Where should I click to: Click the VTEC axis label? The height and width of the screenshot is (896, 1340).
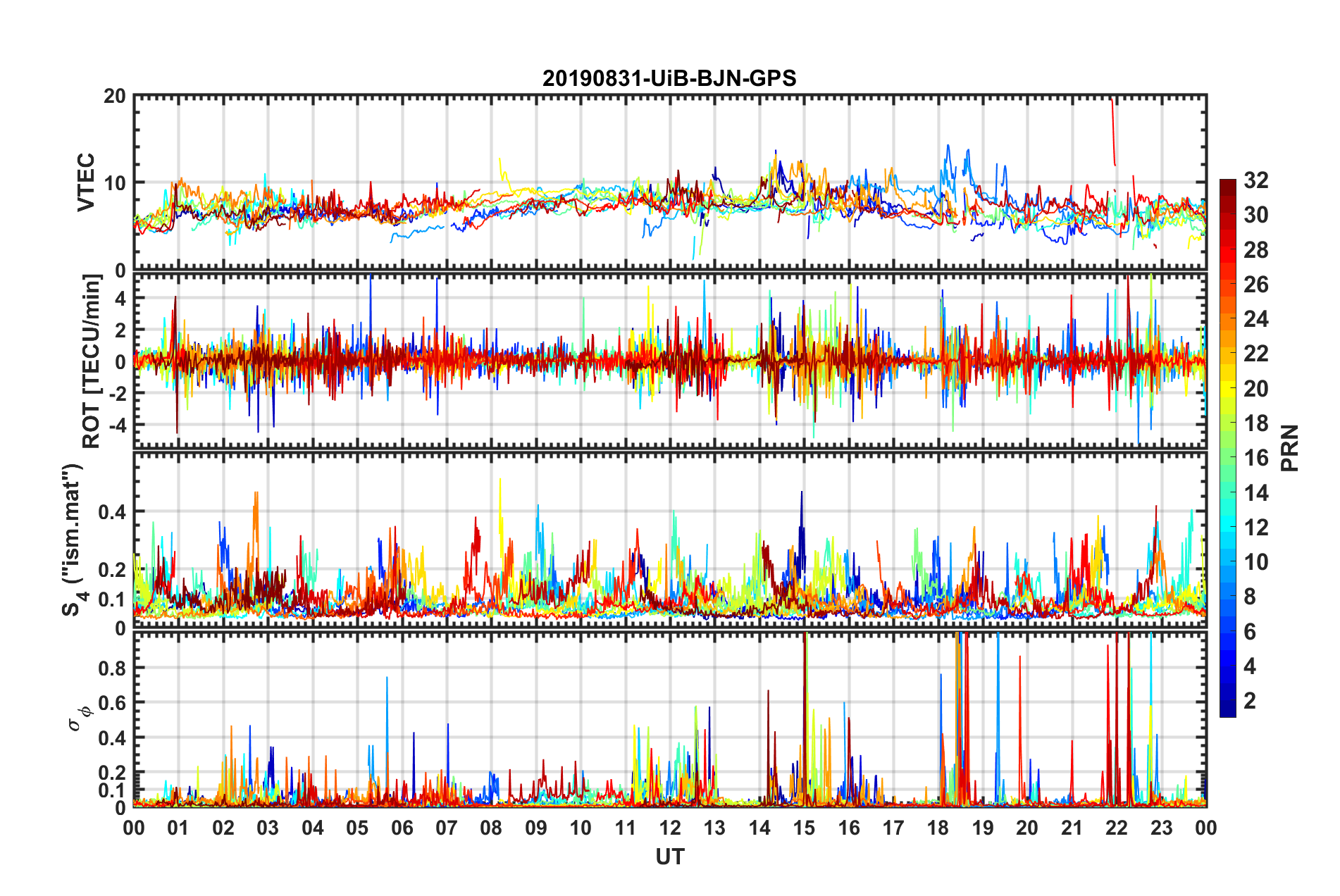tap(86, 182)
